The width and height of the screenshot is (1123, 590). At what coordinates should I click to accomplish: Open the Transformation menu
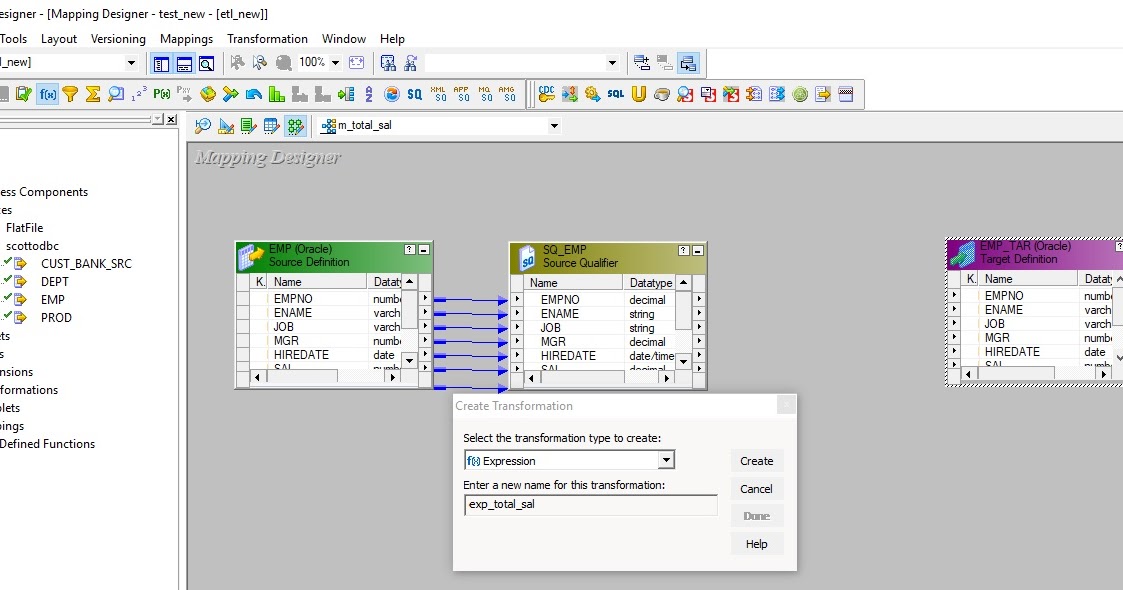click(x=267, y=38)
